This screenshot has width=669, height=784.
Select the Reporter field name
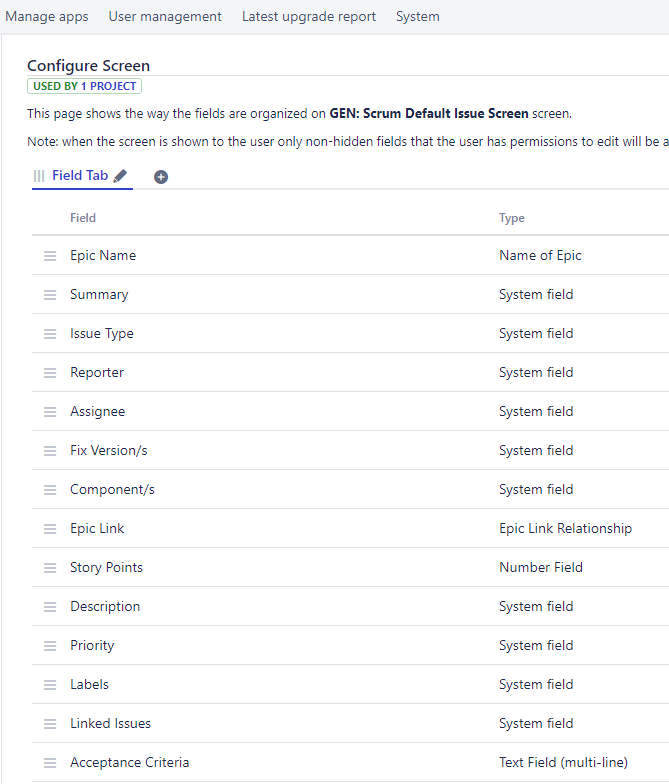click(x=97, y=372)
